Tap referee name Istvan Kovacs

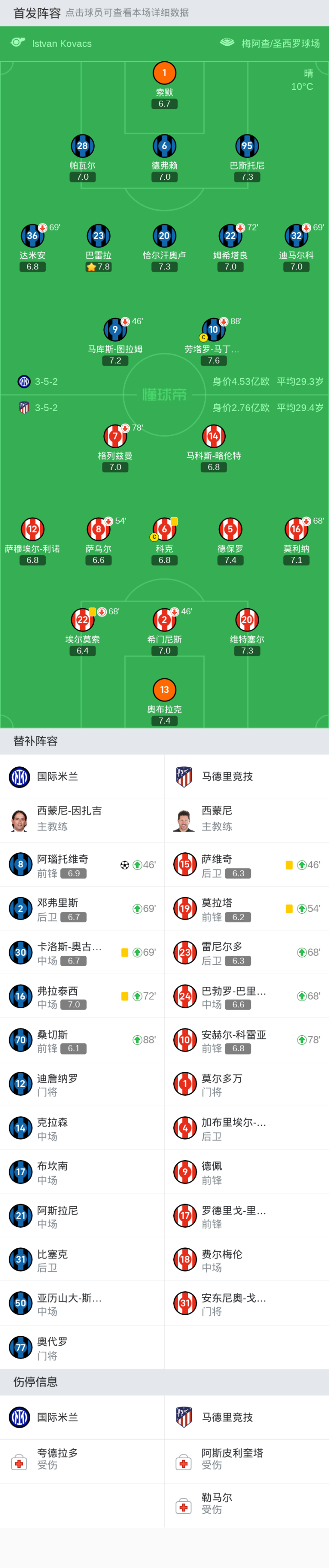click(62, 44)
